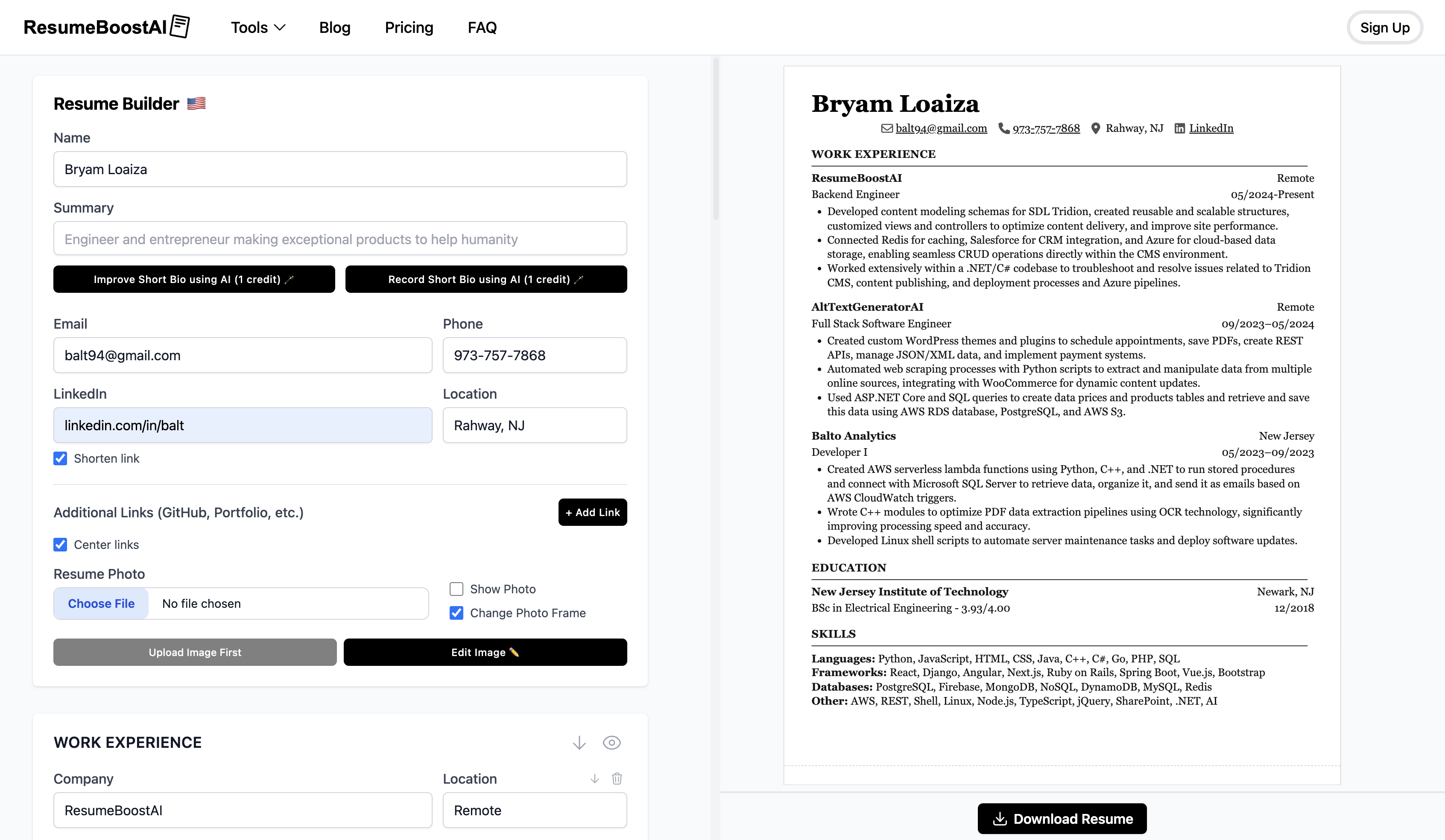Click Choose File for the resume photo
Screen dimensions: 1445x840
tap(101, 604)
